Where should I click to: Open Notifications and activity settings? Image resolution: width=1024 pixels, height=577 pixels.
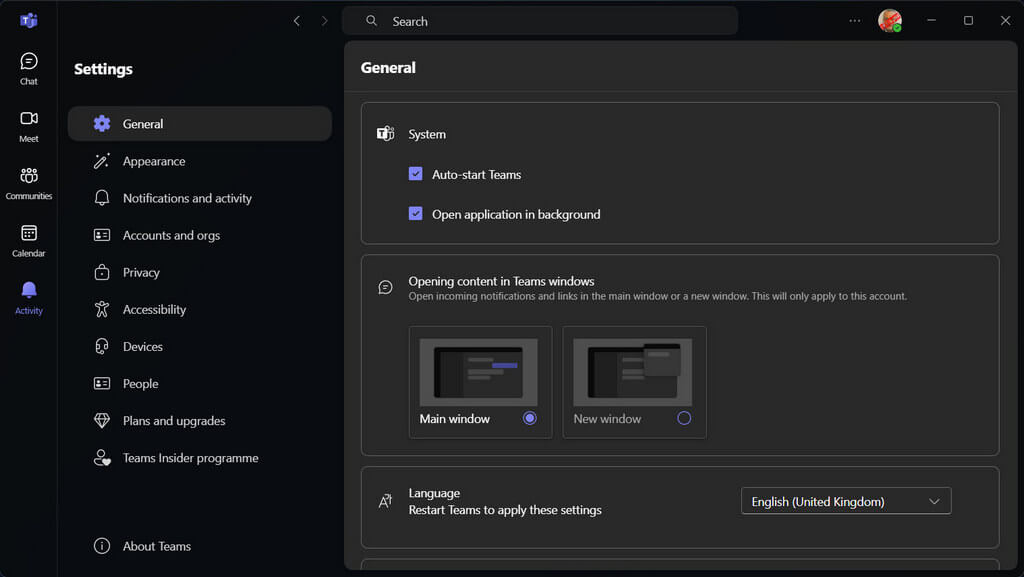(x=200, y=198)
